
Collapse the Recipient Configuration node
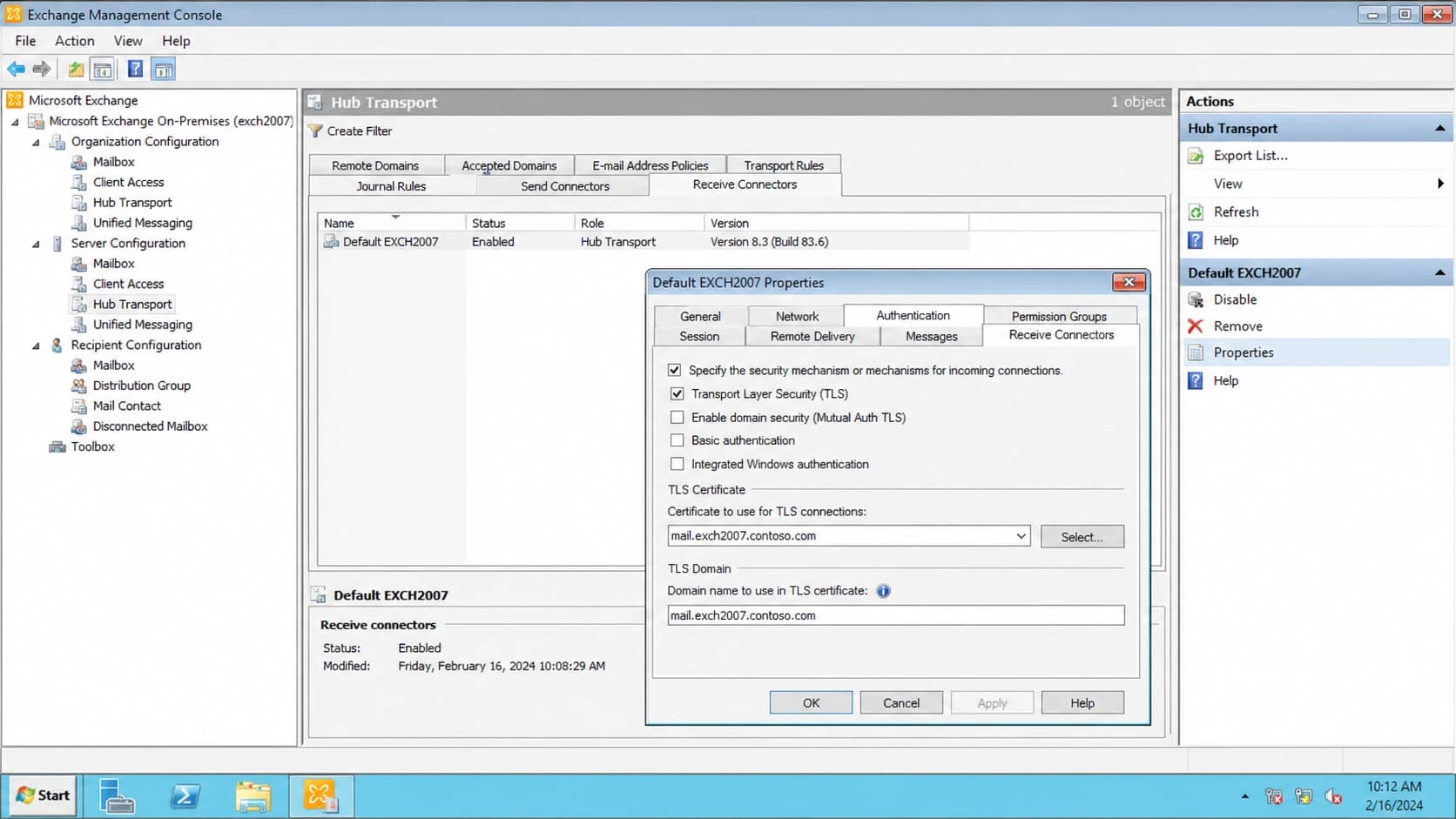click(36, 346)
